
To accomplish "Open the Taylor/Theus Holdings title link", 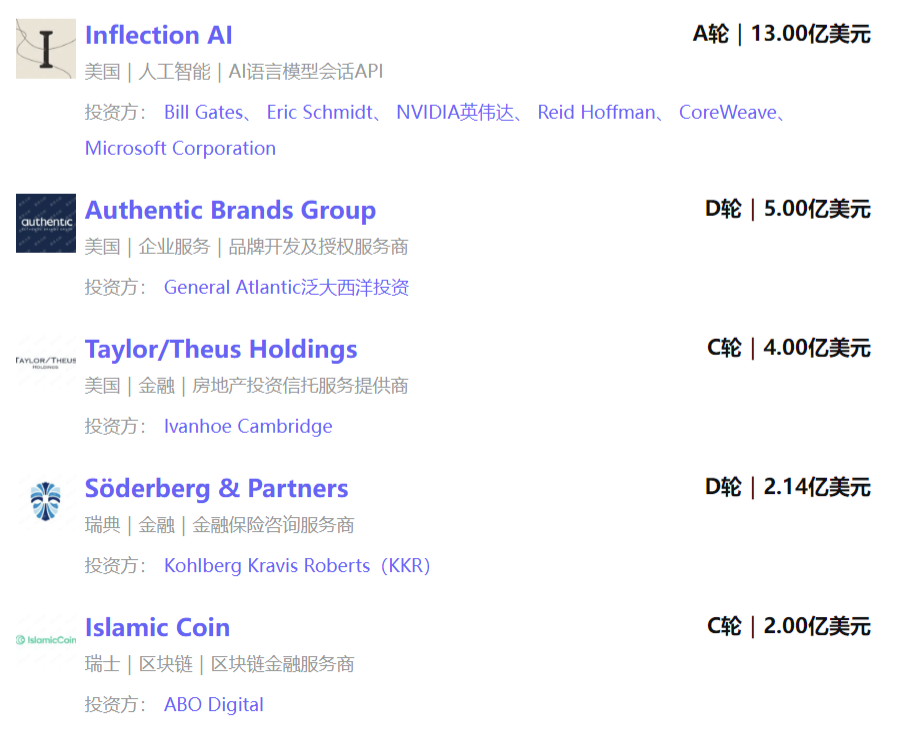I will pyautogui.click(x=220, y=349).
